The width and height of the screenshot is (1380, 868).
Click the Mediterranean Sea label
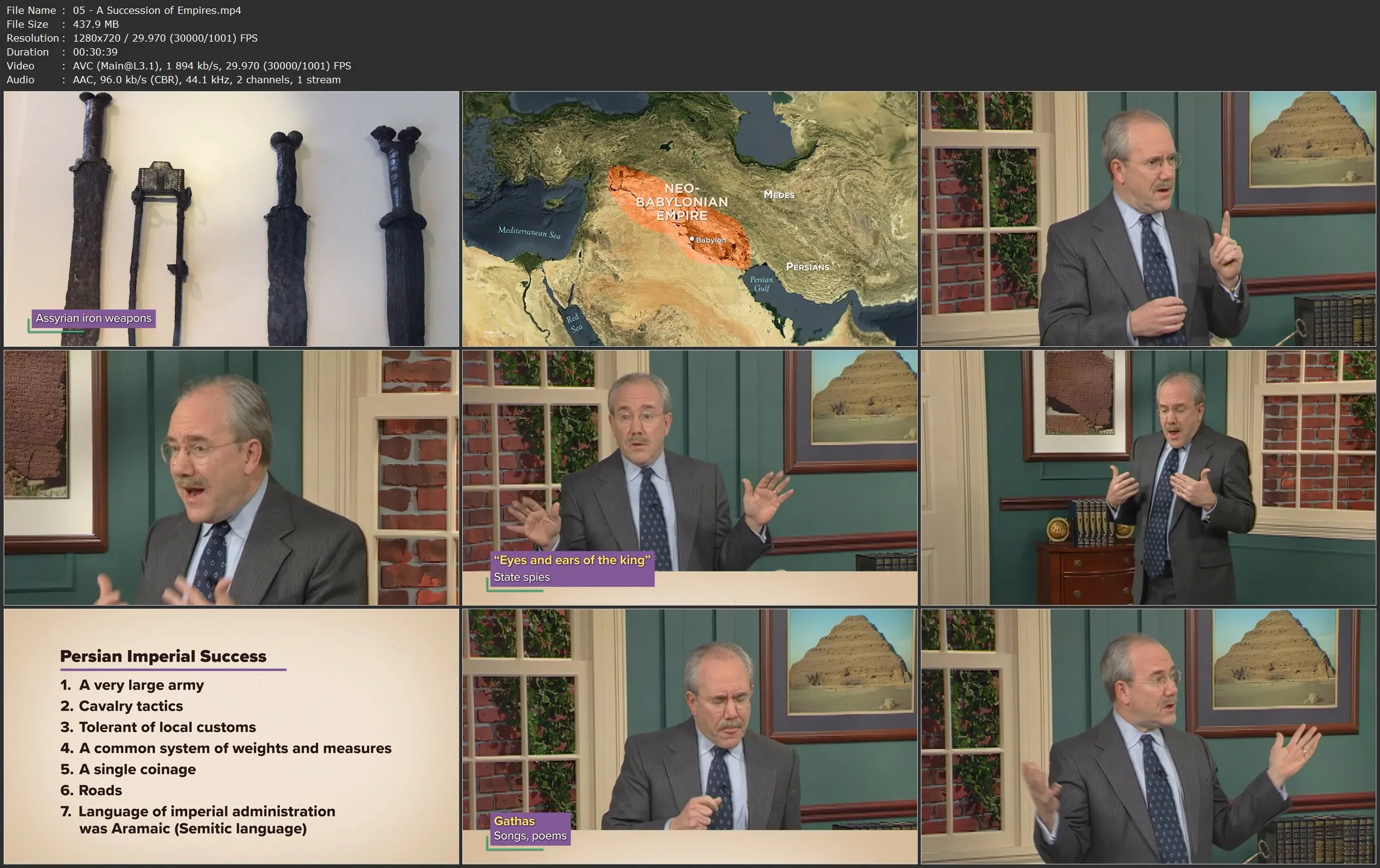point(529,233)
